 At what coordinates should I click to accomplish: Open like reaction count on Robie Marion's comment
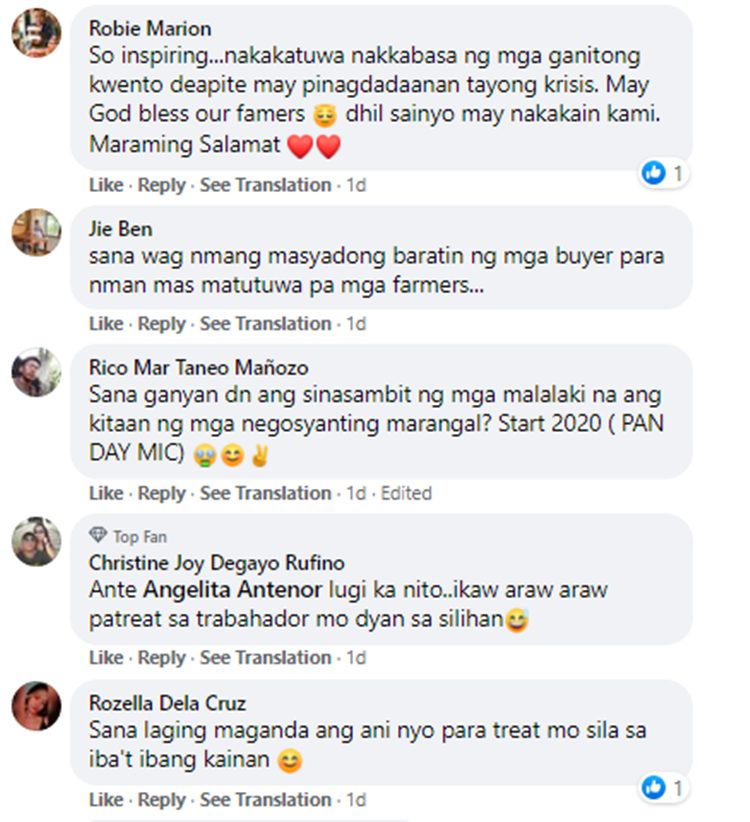coord(664,173)
